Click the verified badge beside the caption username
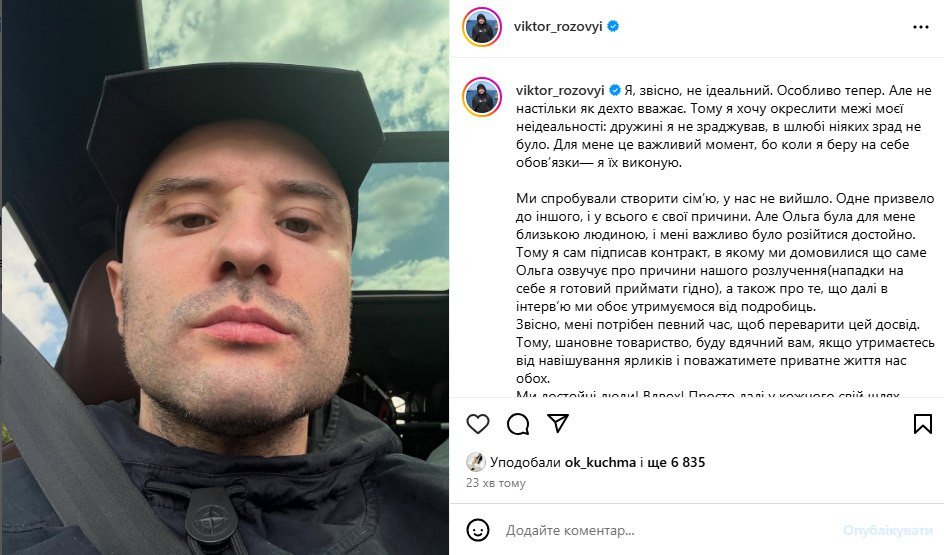This screenshot has height=555, width=944. click(x=615, y=90)
